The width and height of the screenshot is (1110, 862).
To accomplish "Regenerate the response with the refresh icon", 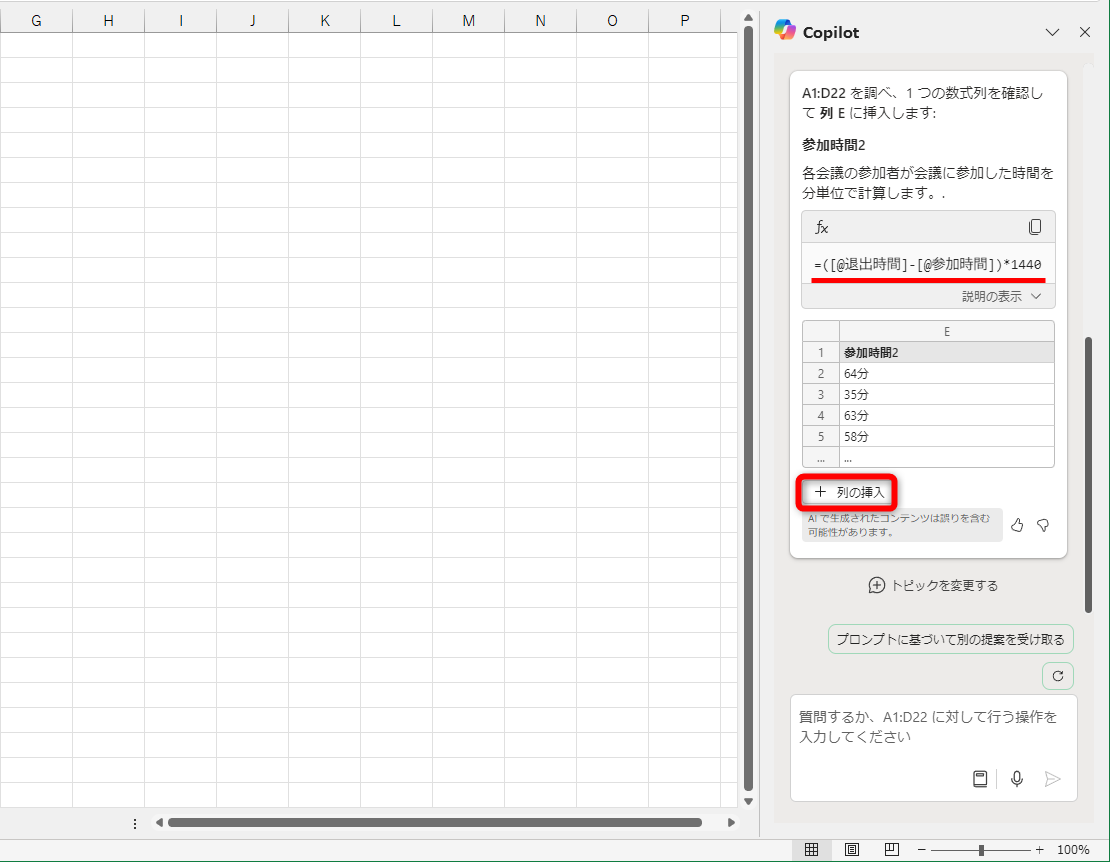I will [x=1057, y=675].
